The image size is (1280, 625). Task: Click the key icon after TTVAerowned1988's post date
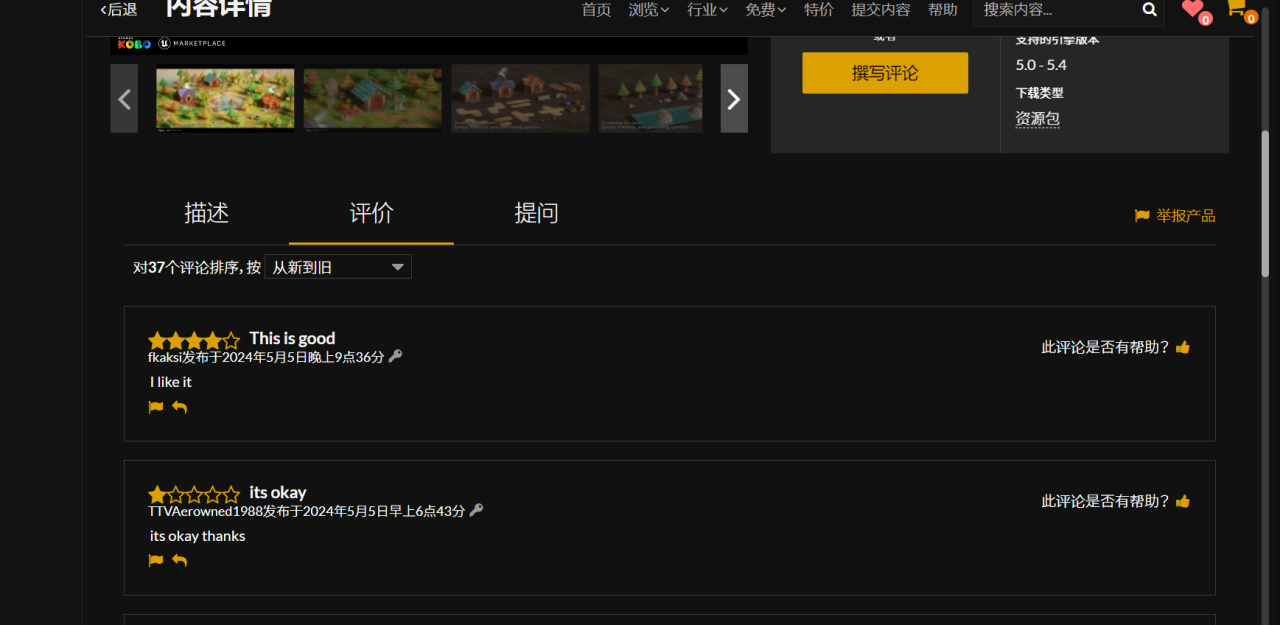(x=476, y=510)
